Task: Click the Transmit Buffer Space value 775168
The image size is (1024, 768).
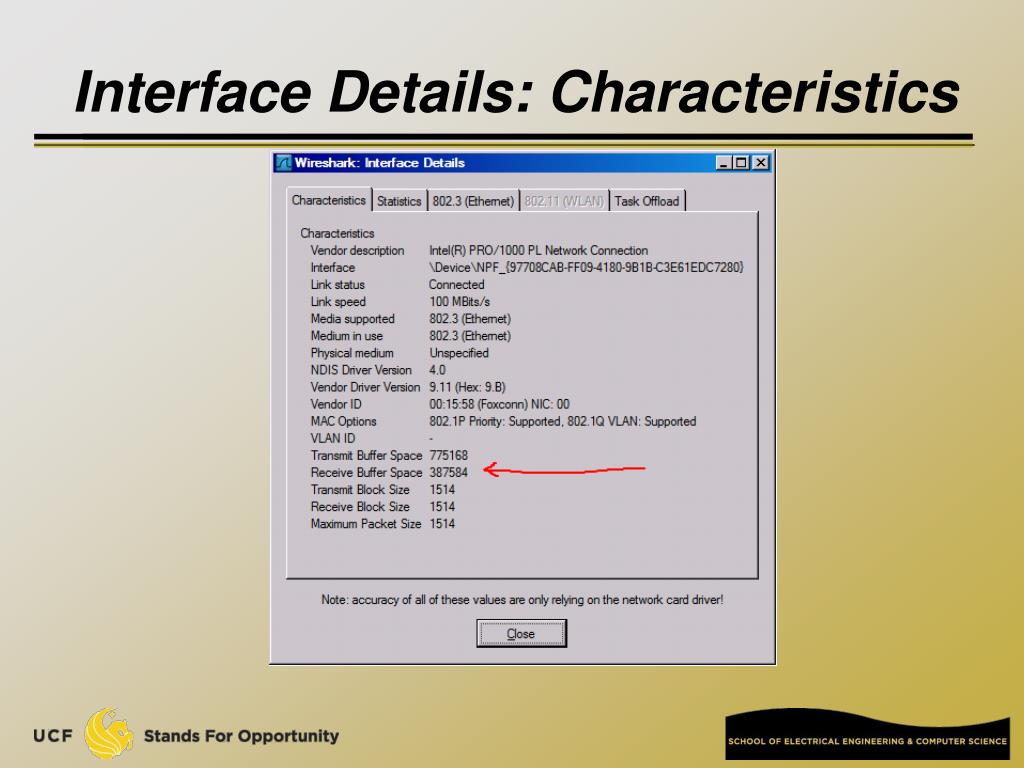Action: (448, 455)
